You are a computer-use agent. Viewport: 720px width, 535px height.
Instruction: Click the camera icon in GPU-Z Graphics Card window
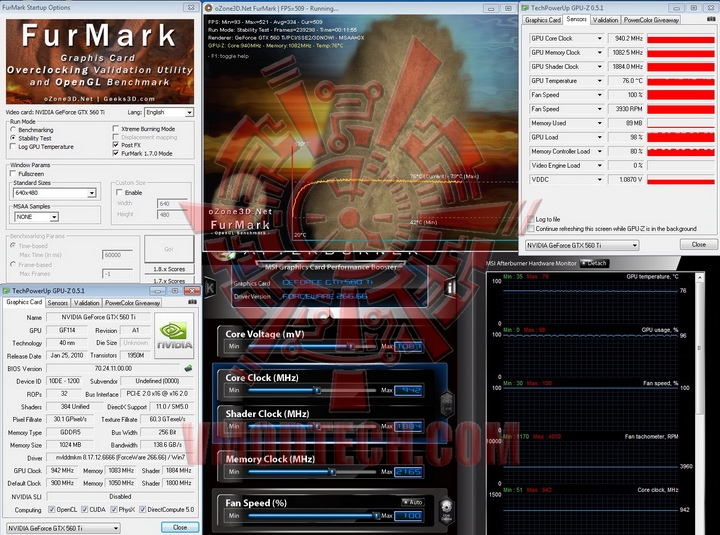(x=192, y=302)
